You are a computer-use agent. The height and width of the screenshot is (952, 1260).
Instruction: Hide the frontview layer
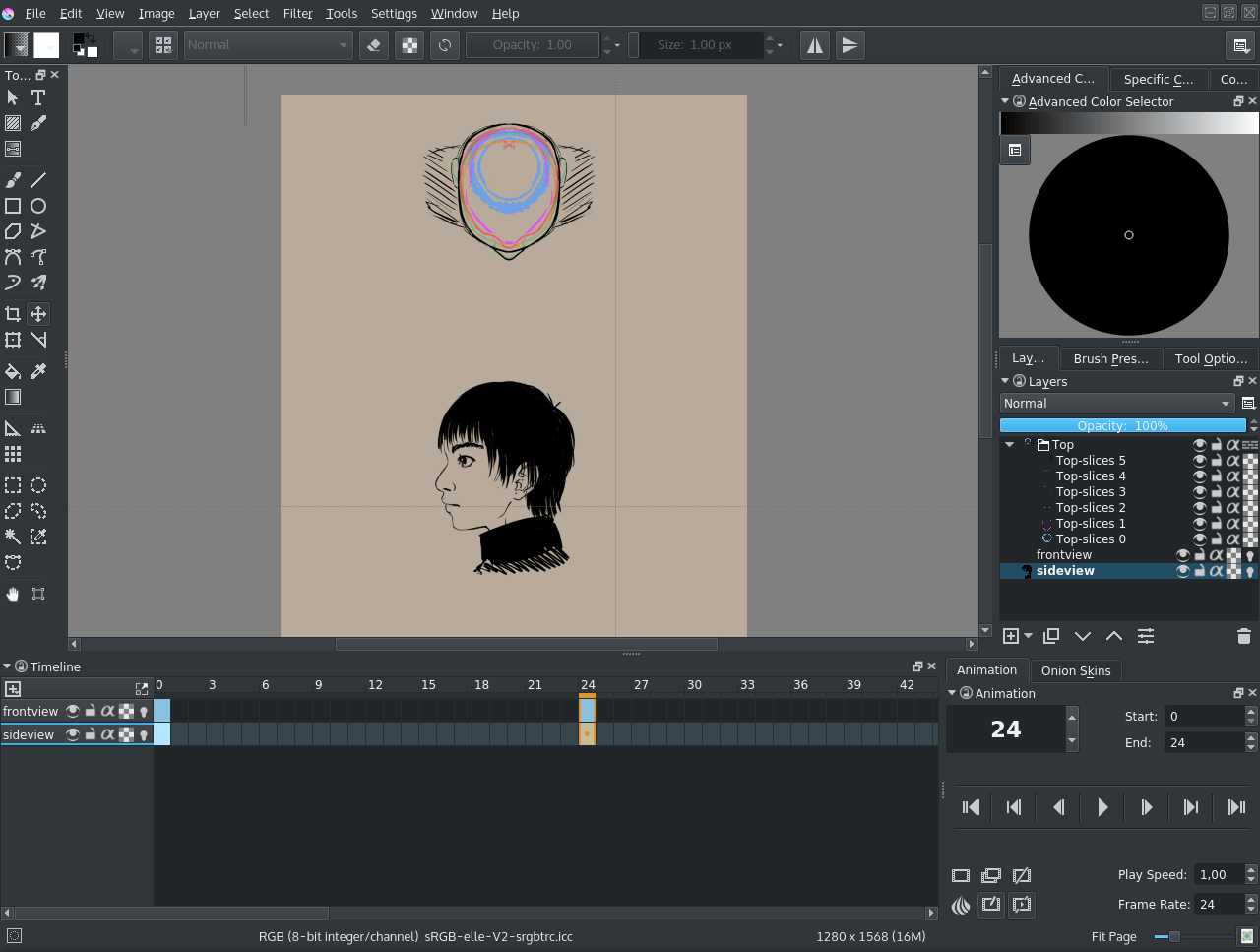1182,554
